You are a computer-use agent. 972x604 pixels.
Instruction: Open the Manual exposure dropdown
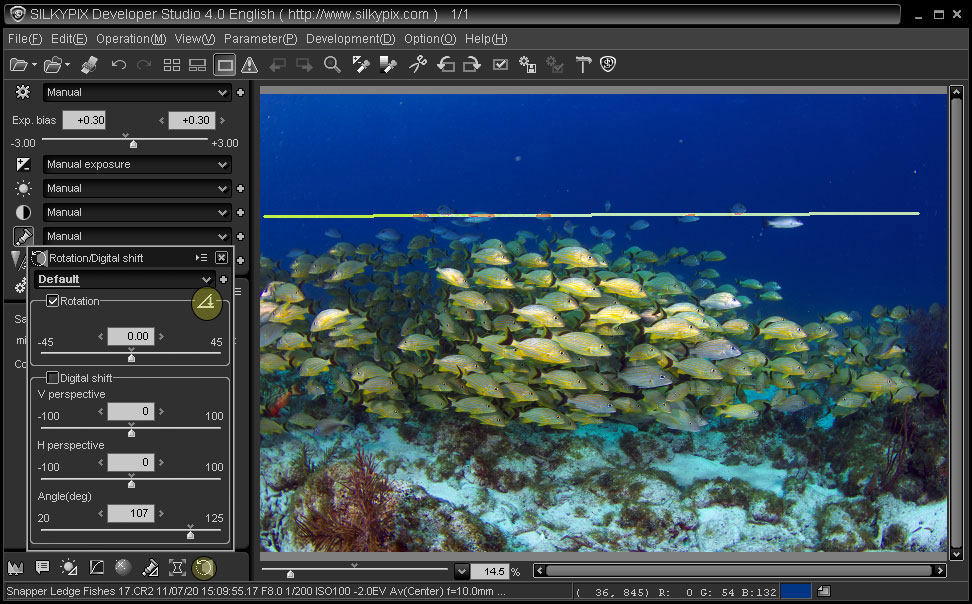point(136,164)
